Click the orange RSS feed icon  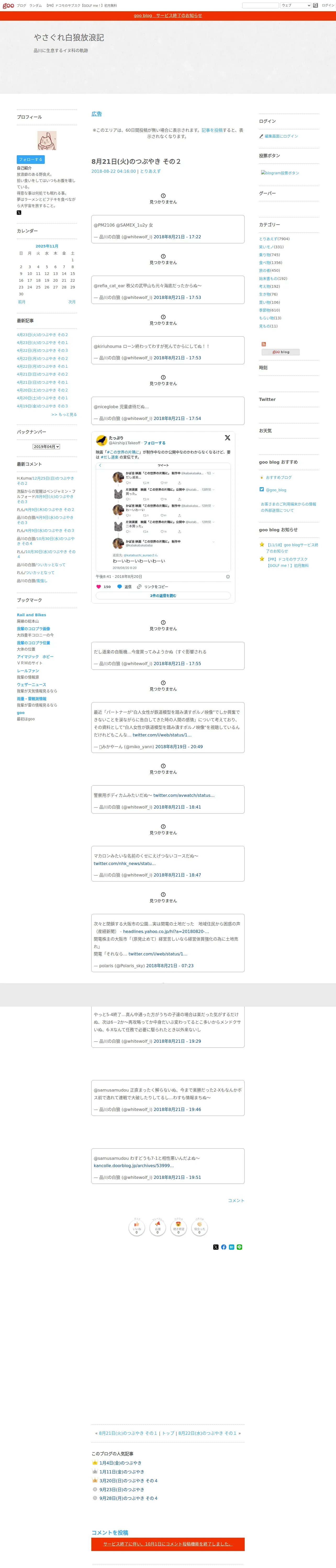(264, 344)
